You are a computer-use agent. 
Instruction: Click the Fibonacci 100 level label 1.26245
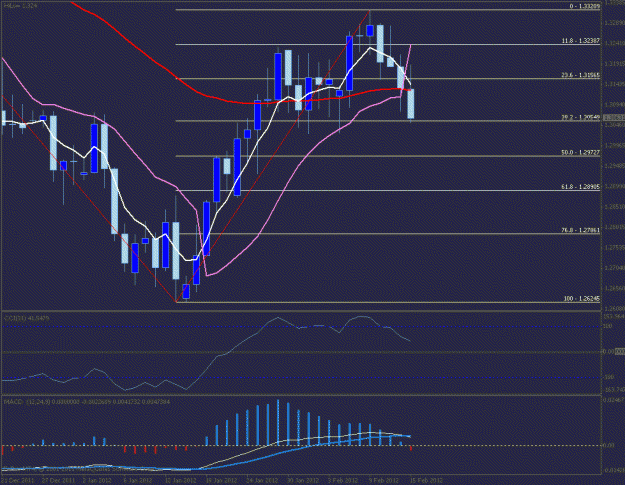(582, 298)
